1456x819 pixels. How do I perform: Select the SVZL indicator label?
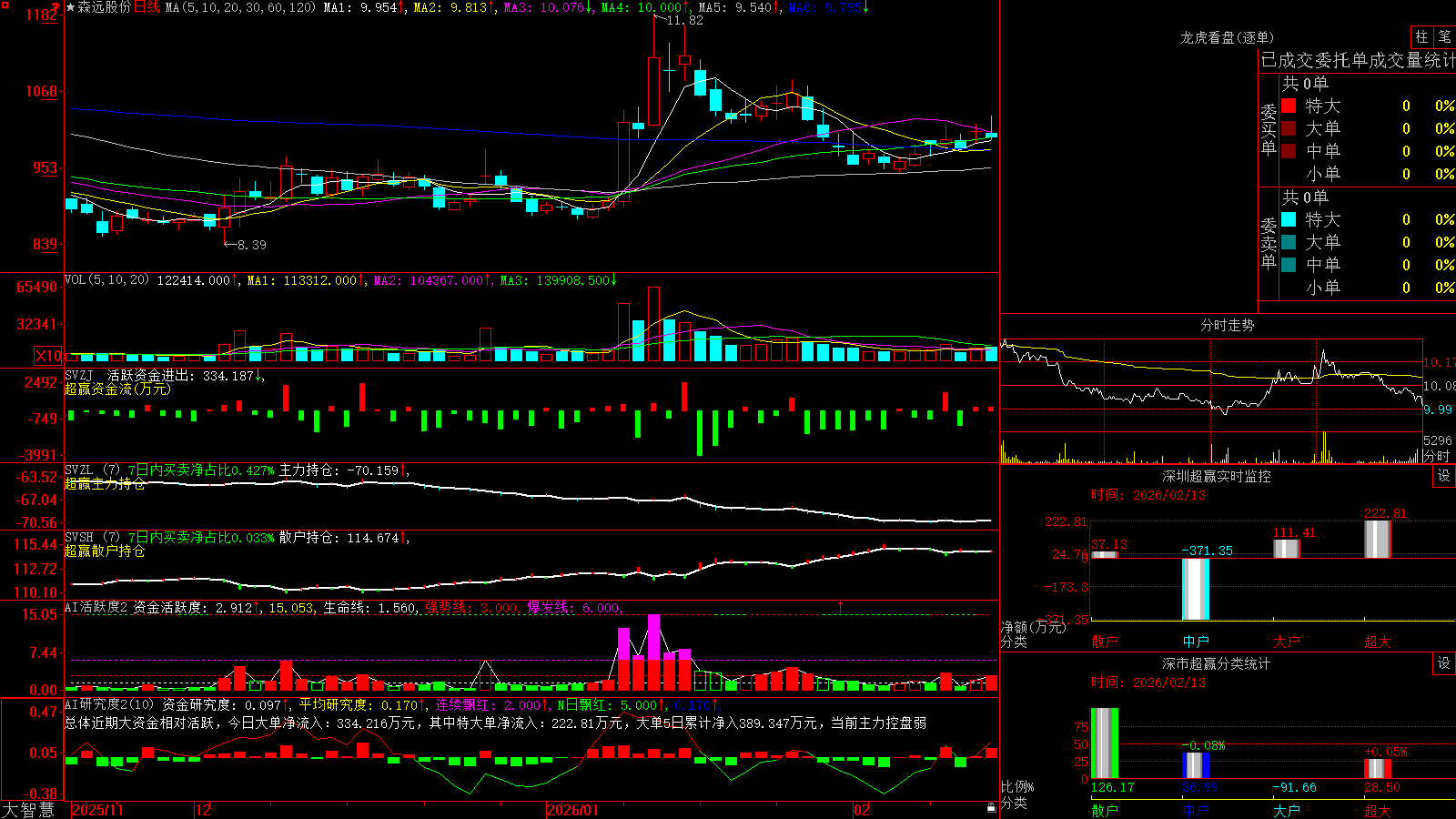(79, 470)
